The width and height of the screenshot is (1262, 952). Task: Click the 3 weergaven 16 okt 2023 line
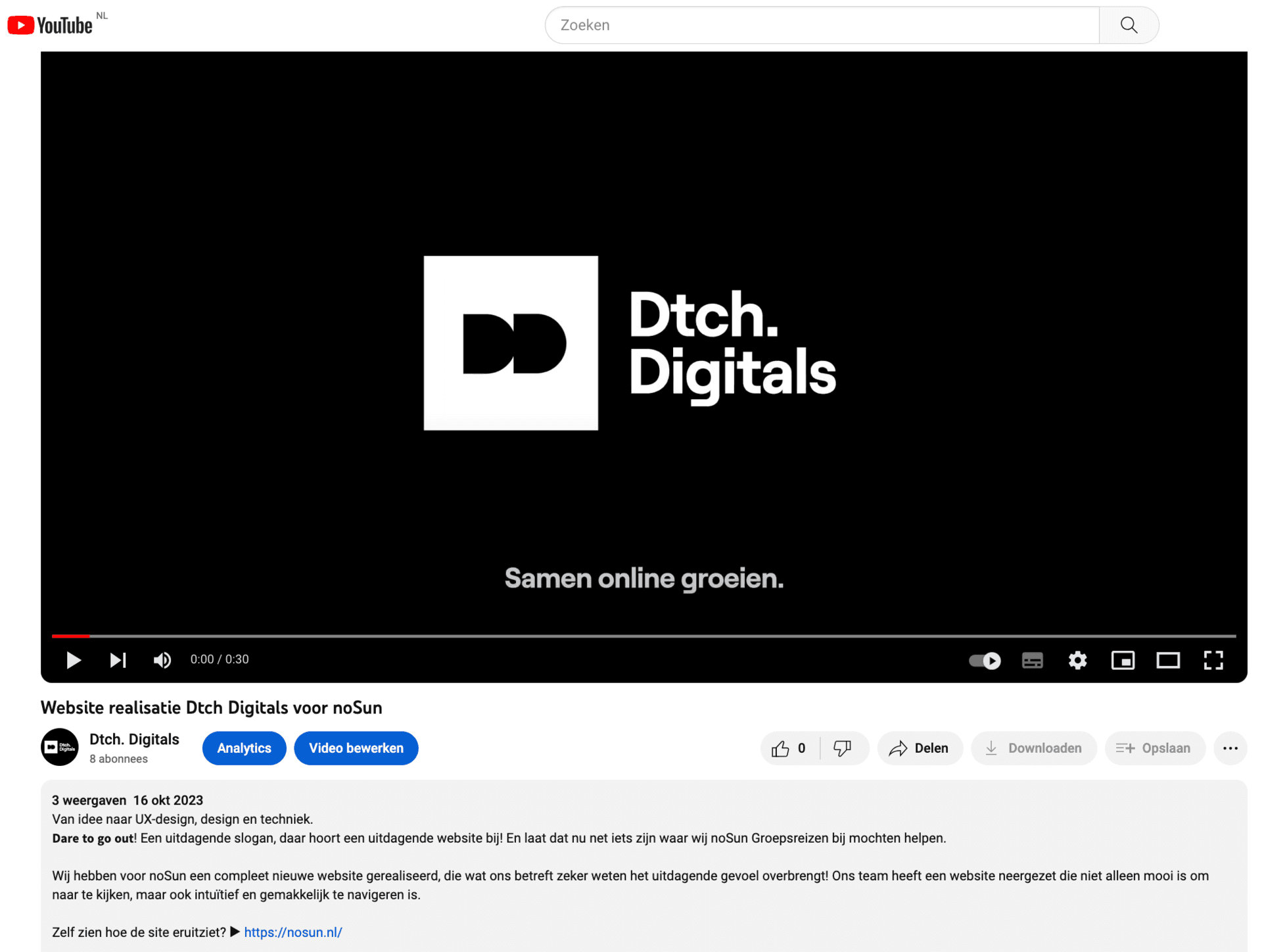pyautogui.click(x=128, y=800)
